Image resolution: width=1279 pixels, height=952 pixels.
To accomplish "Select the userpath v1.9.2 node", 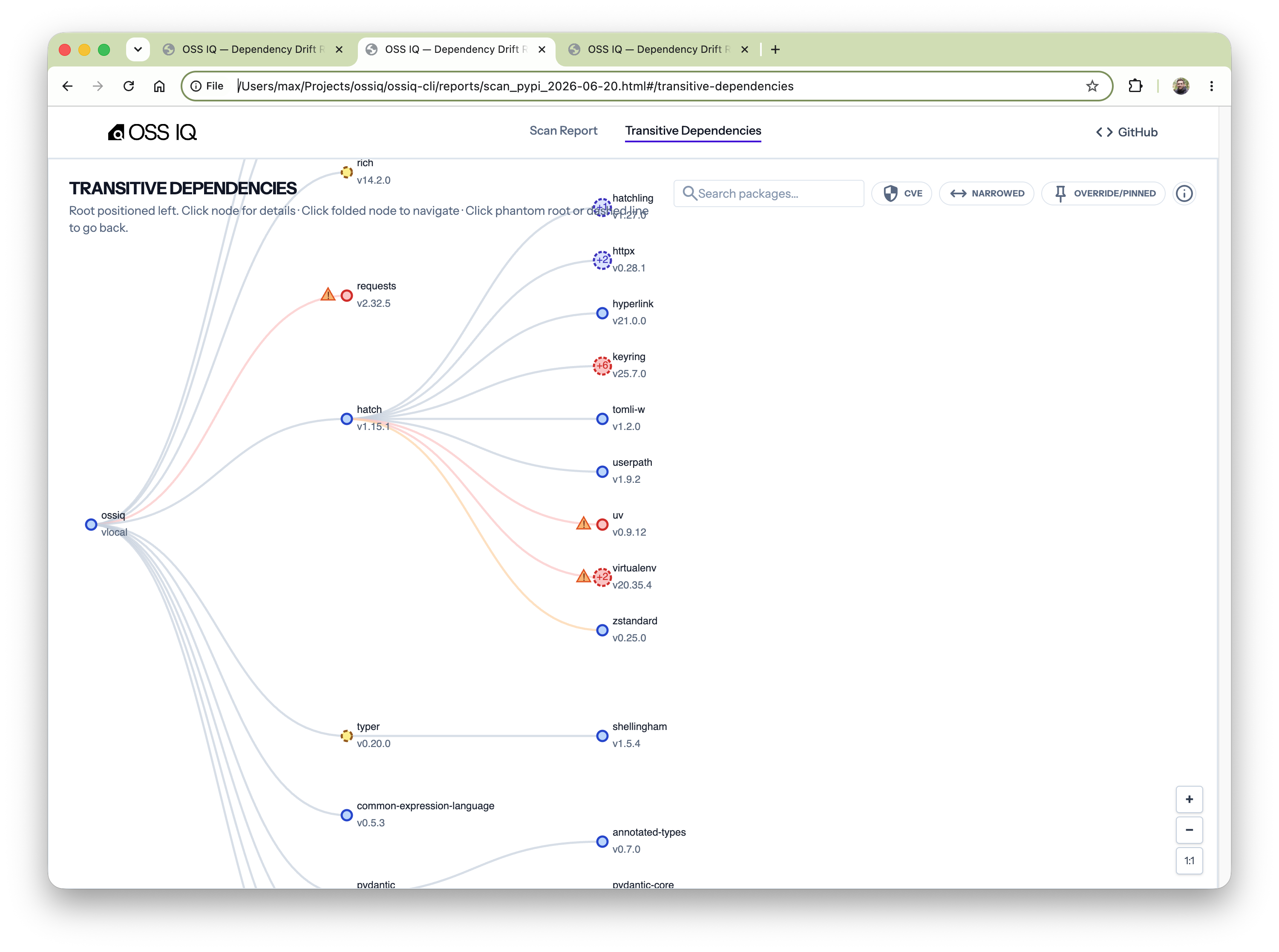I will (602, 471).
